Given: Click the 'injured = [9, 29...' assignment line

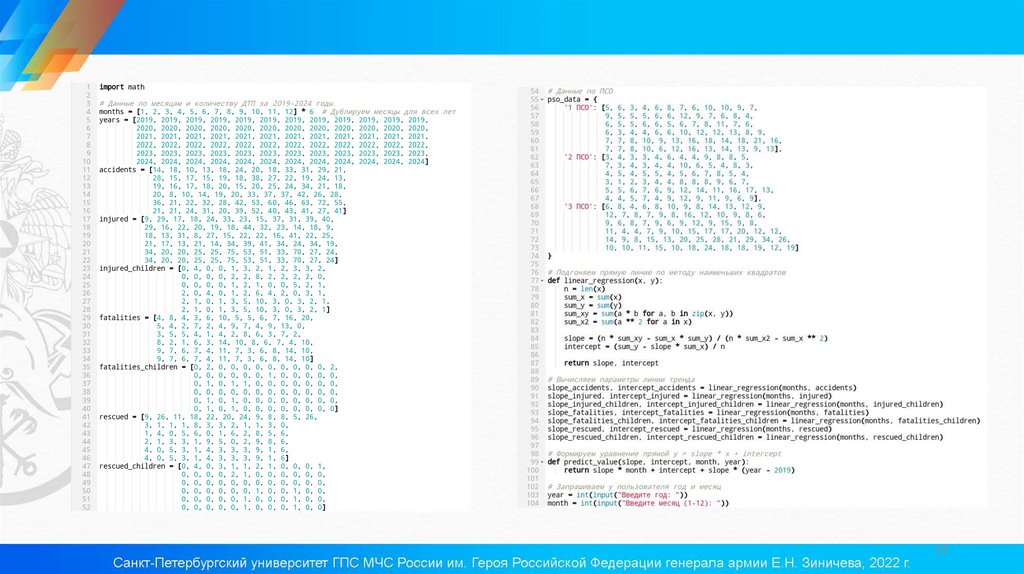Looking at the screenshot, I should 217,219.
